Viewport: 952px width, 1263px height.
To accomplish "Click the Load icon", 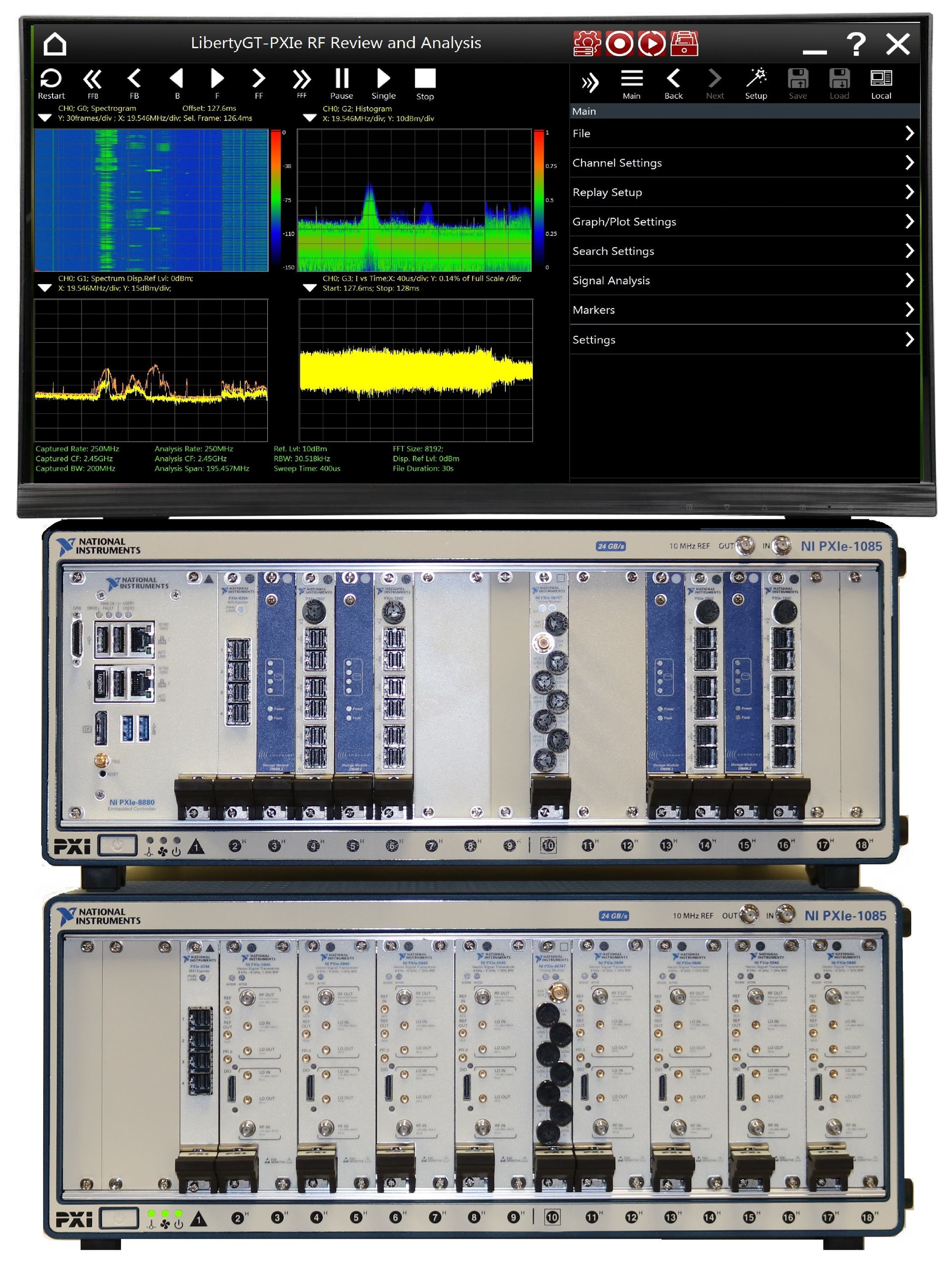I will [x=839, y=80].
